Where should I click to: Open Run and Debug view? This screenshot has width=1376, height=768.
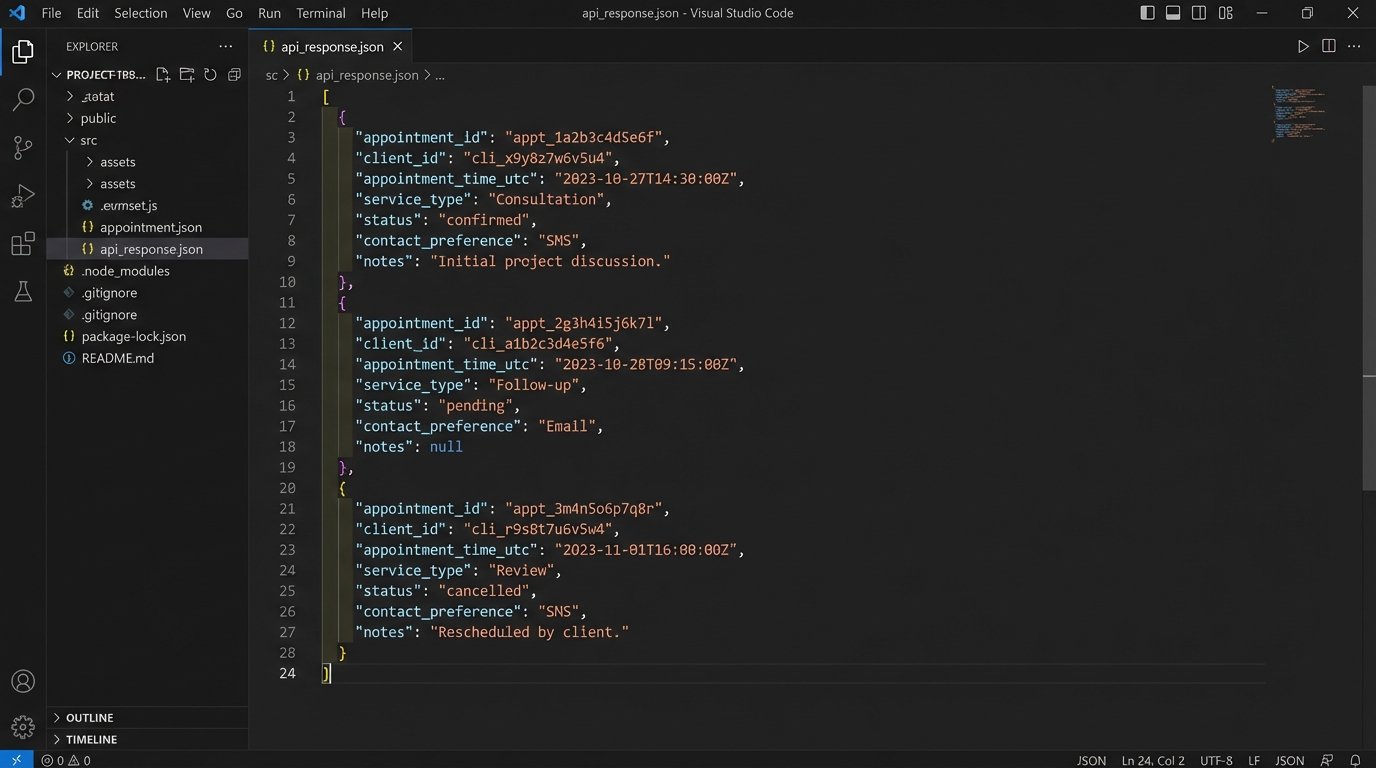(x=22, y=196)
